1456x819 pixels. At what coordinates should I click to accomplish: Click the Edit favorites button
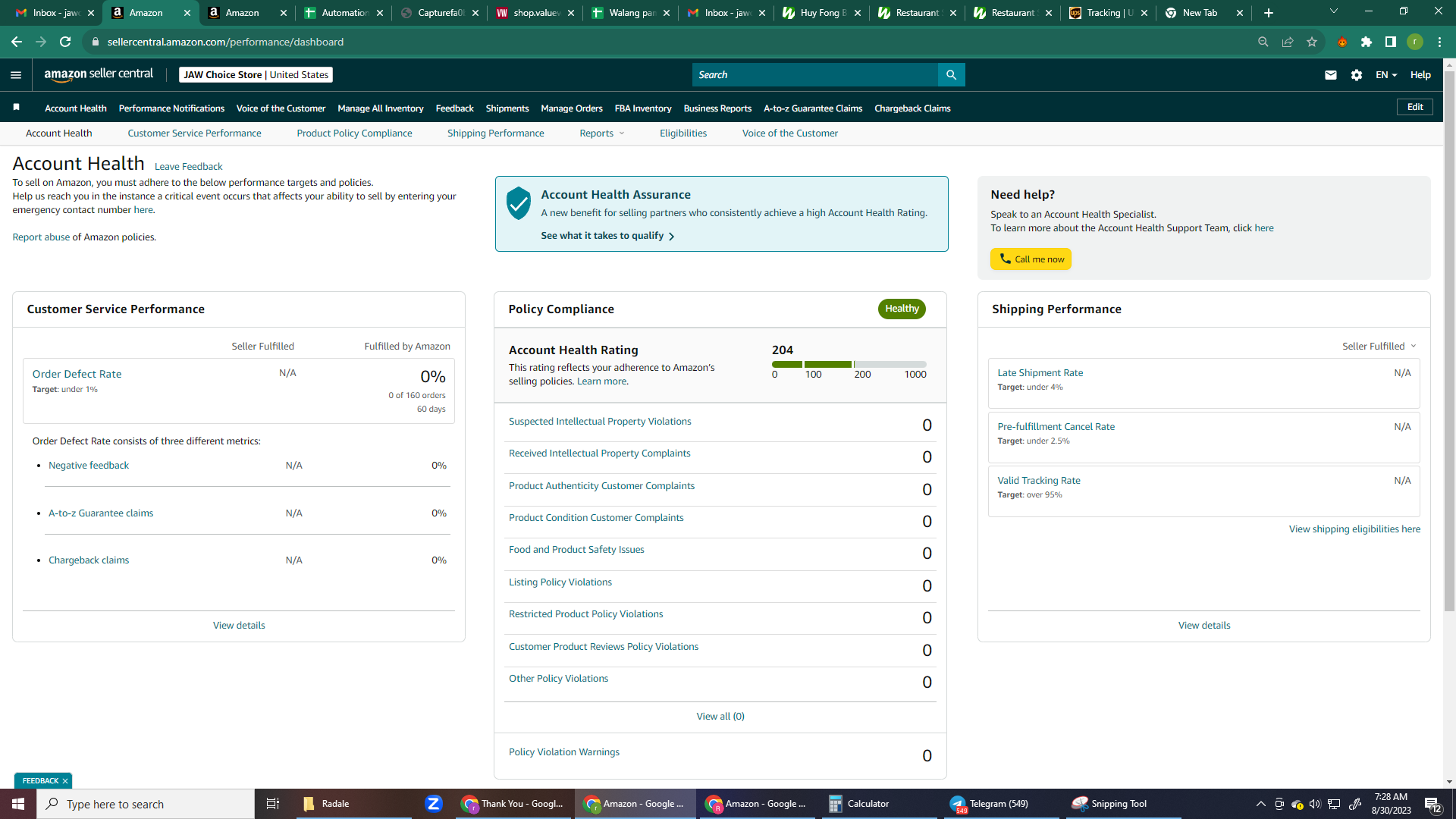click(1415, 107)
